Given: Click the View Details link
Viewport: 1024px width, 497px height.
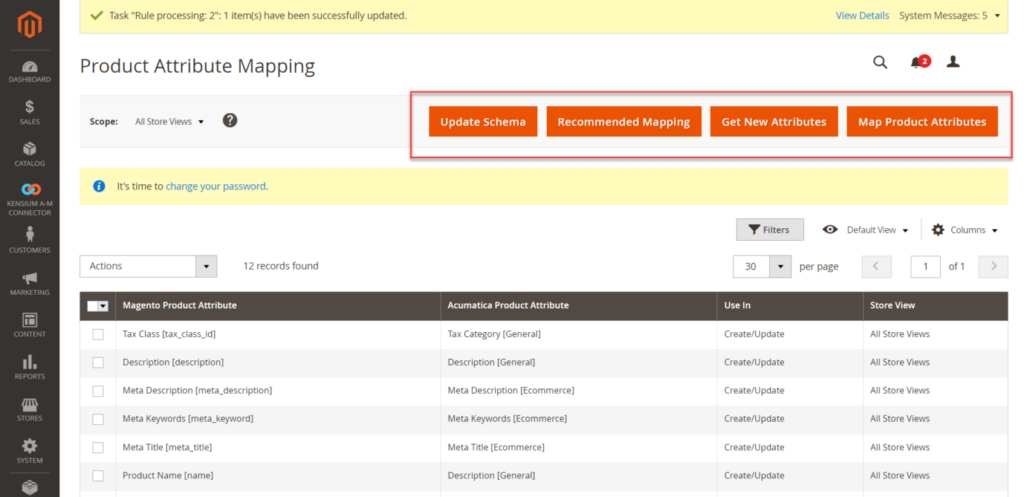Looking at the screenshot, I should 862,16.
